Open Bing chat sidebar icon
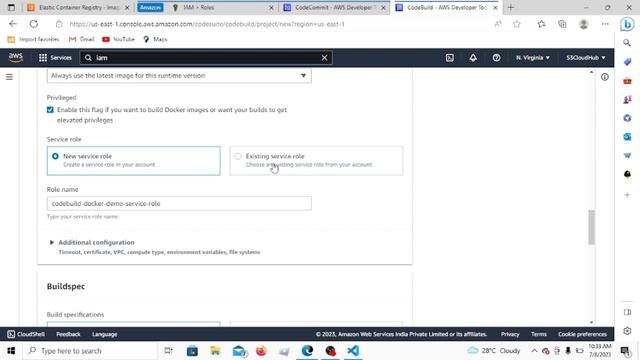Viewport: 640px width, 360px height. point(627,24)
